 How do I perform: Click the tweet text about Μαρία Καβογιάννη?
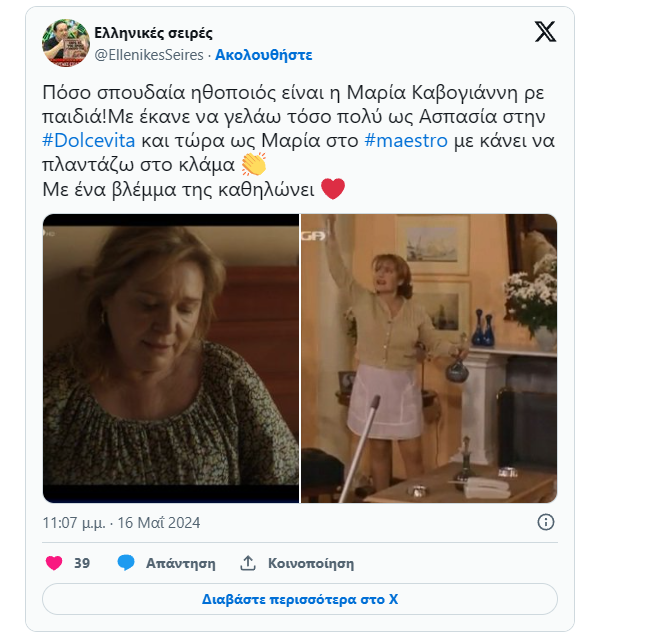tap(299, 140)
